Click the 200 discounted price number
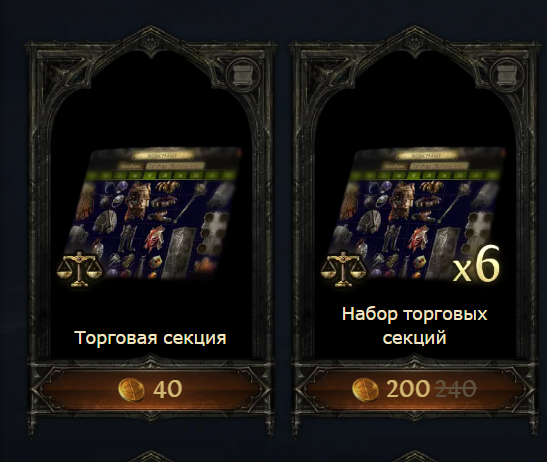The height and width of the screenshot is (462, 547). click(408, 389)
